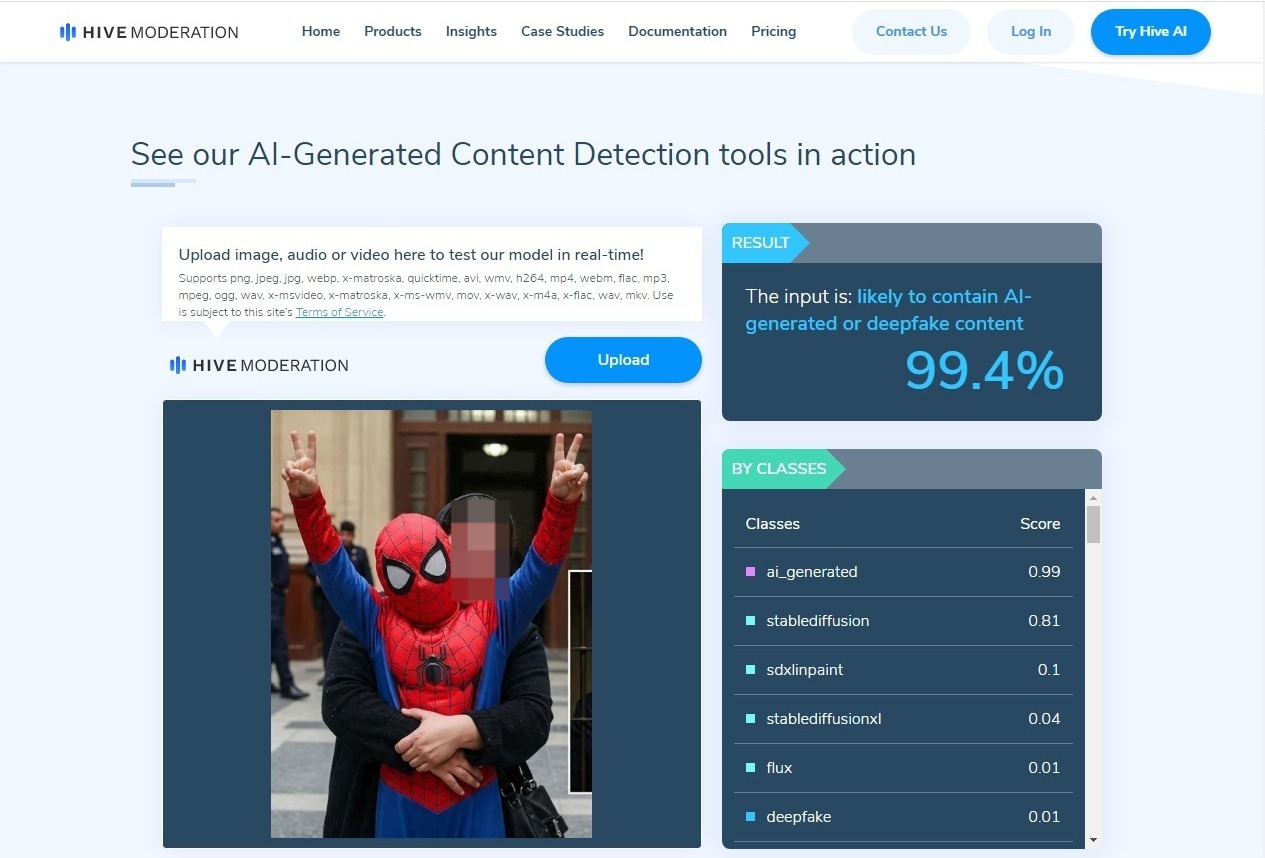Click the Hive Moderation logo above the image

pyautogui.click(x=259, y=365)
